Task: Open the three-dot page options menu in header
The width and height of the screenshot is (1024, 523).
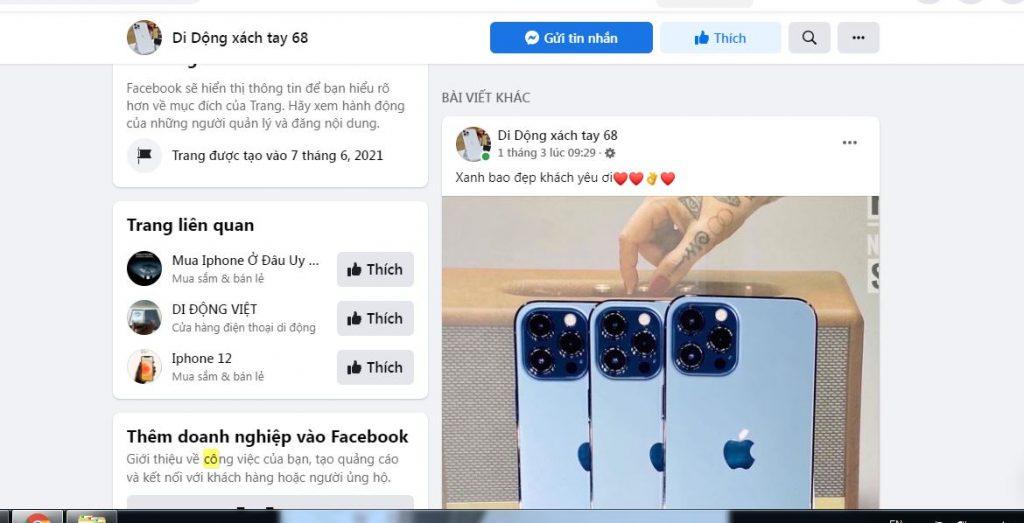Action: (858, 38)
